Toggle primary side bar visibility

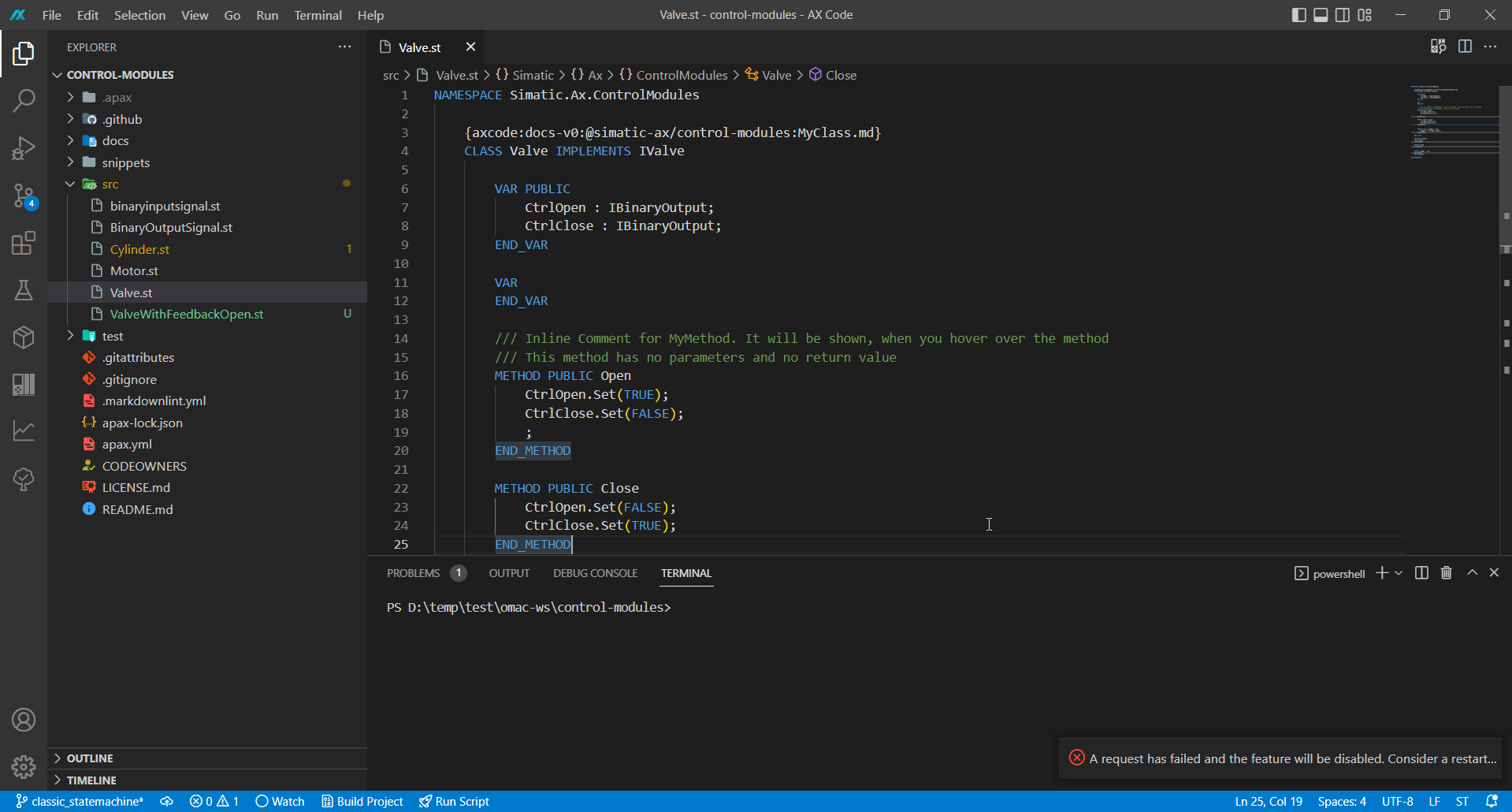tap(1298, 15)
